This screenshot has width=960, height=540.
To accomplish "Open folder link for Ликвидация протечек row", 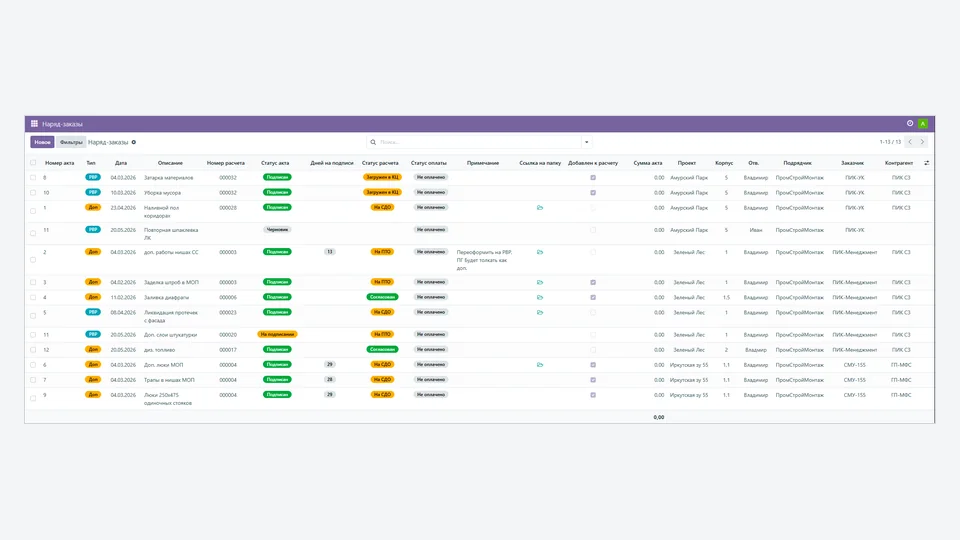I will (x=540, y=312).
